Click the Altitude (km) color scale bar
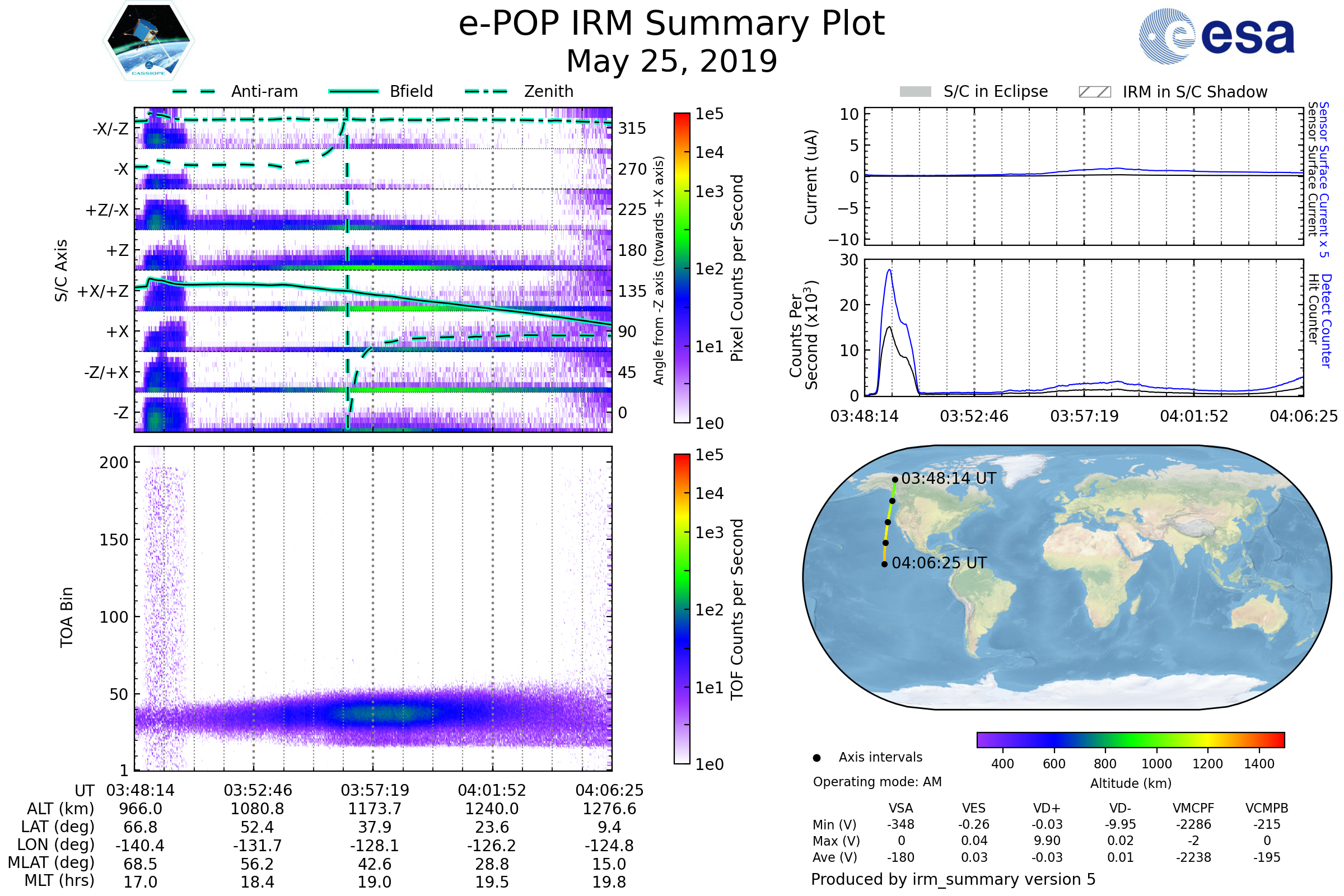 [x=1130, y=739]
